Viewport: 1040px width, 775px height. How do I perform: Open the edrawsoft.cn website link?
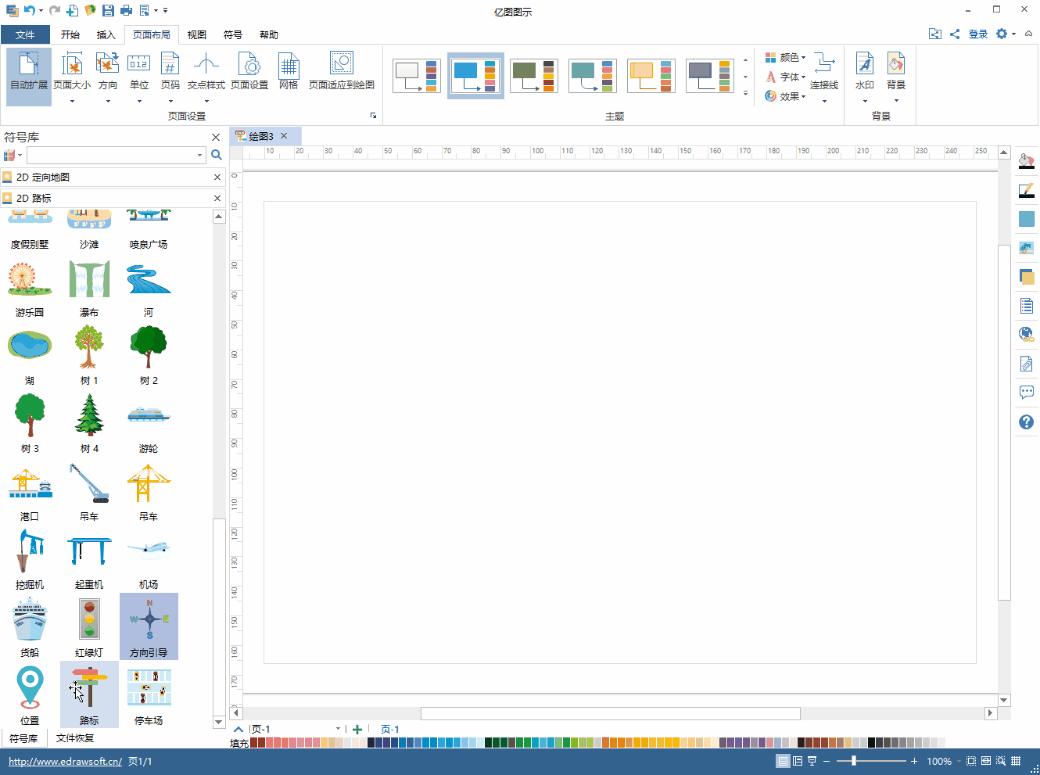tap(65, 761)
